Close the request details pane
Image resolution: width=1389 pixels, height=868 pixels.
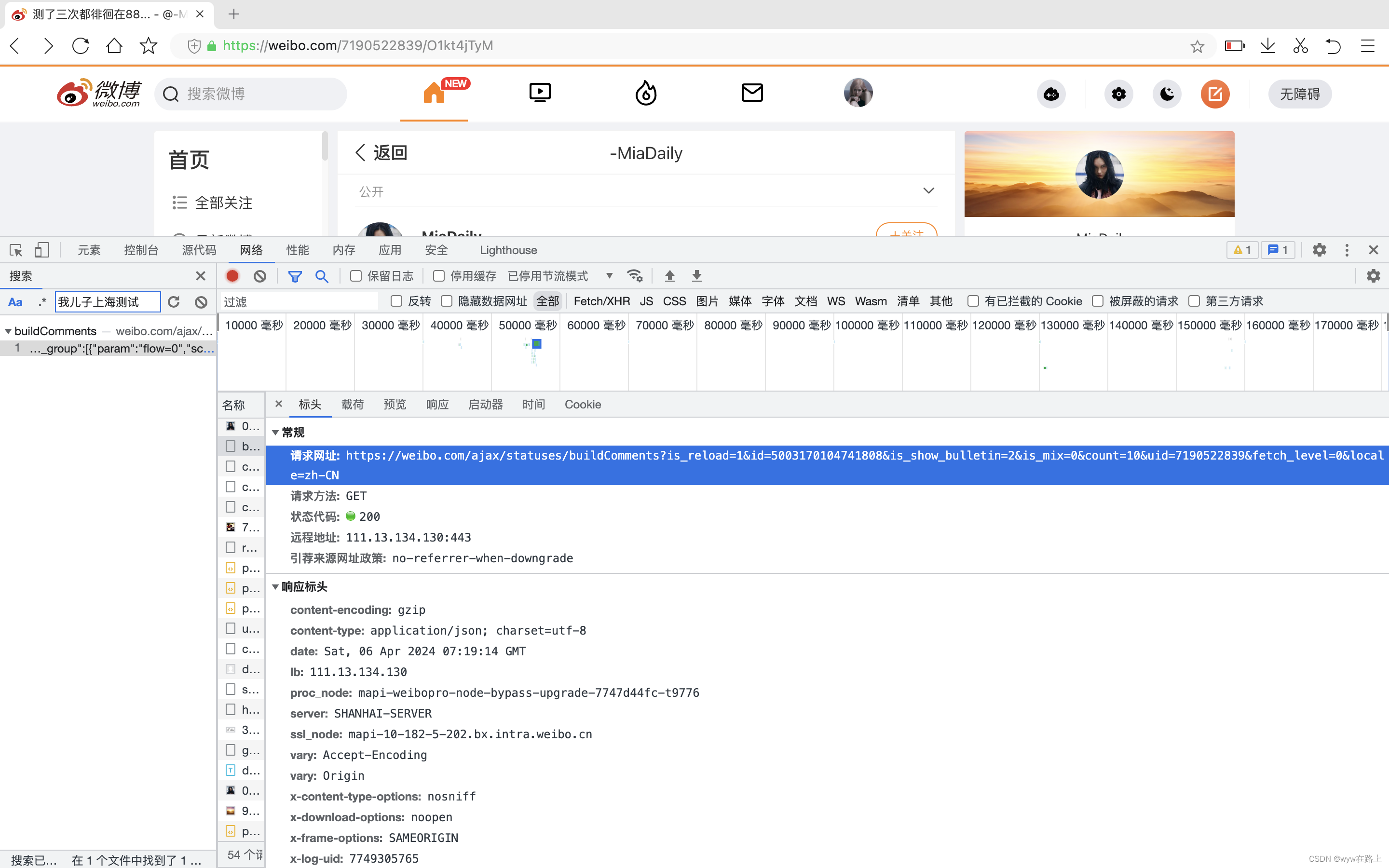click(x=279, y=404)
